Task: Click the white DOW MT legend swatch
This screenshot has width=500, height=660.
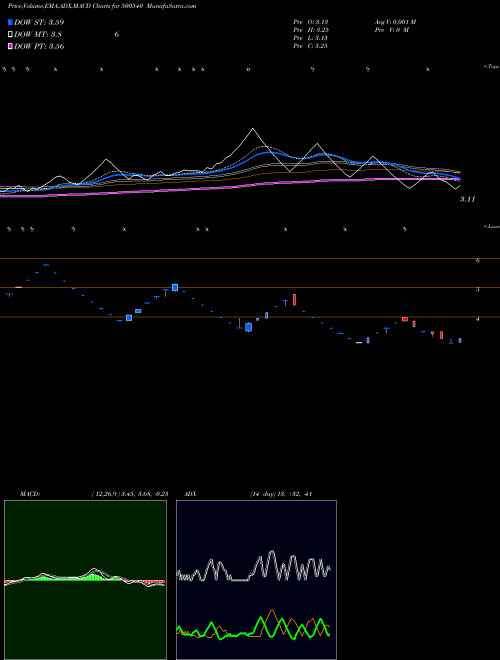Action: (10, 34)
